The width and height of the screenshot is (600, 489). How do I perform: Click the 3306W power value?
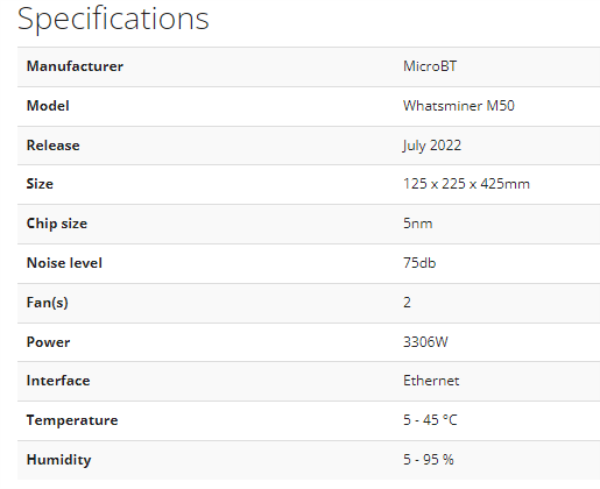(x=426, y=342)
